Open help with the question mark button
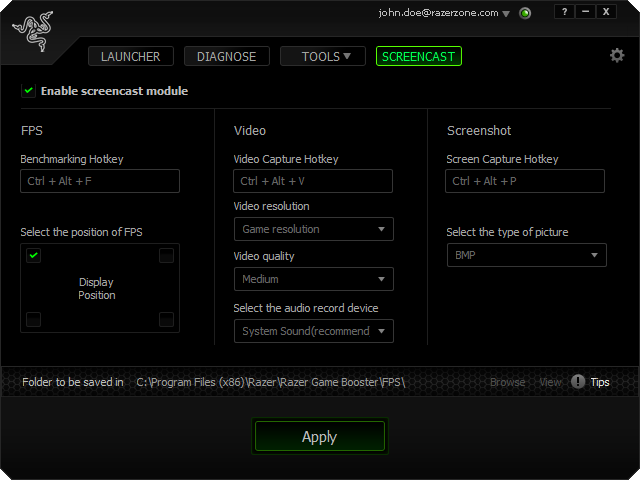Viewport: 640px width, 480px height. [x=564, y=12]
